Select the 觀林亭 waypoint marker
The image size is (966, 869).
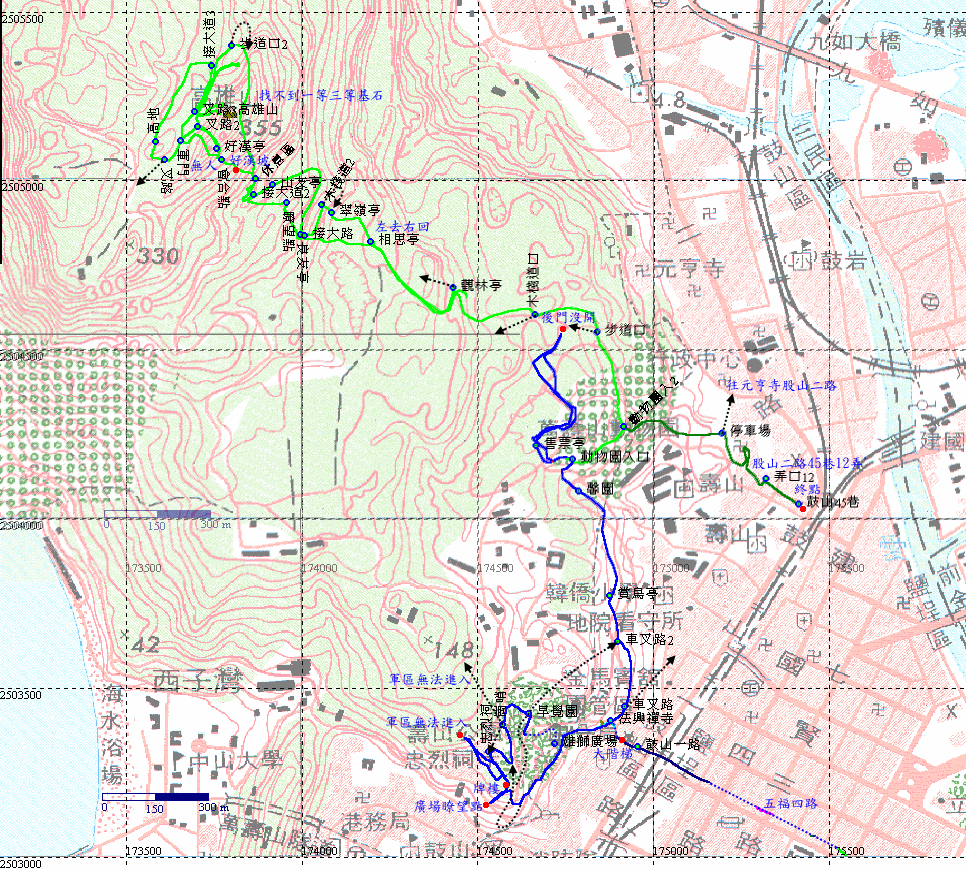coord(452,286)
